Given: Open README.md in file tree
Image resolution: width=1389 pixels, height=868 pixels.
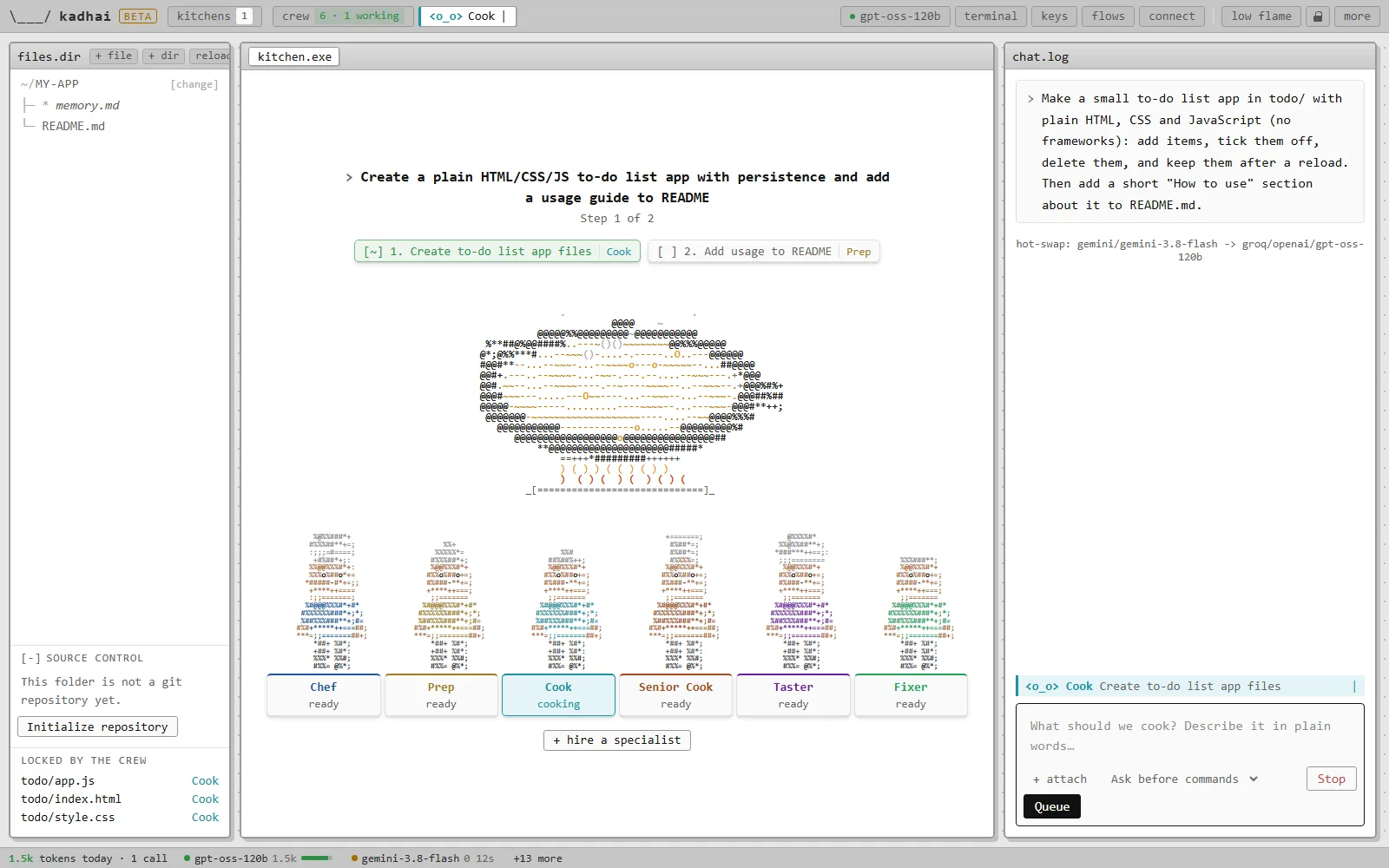Looking at the screenshot, I should [x=74, y=126].
